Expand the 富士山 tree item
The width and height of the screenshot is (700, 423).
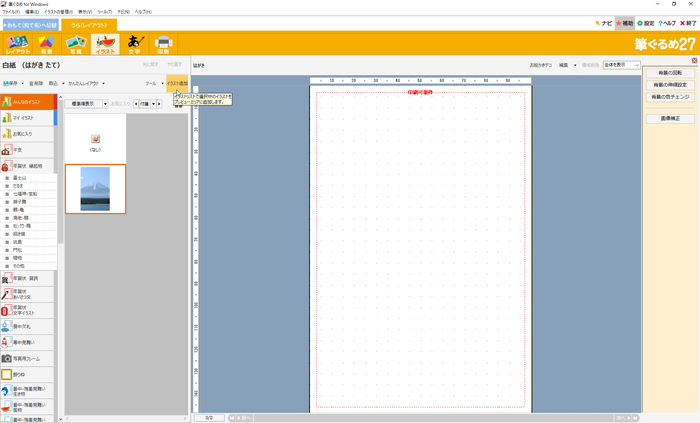[x=20, y=177]
